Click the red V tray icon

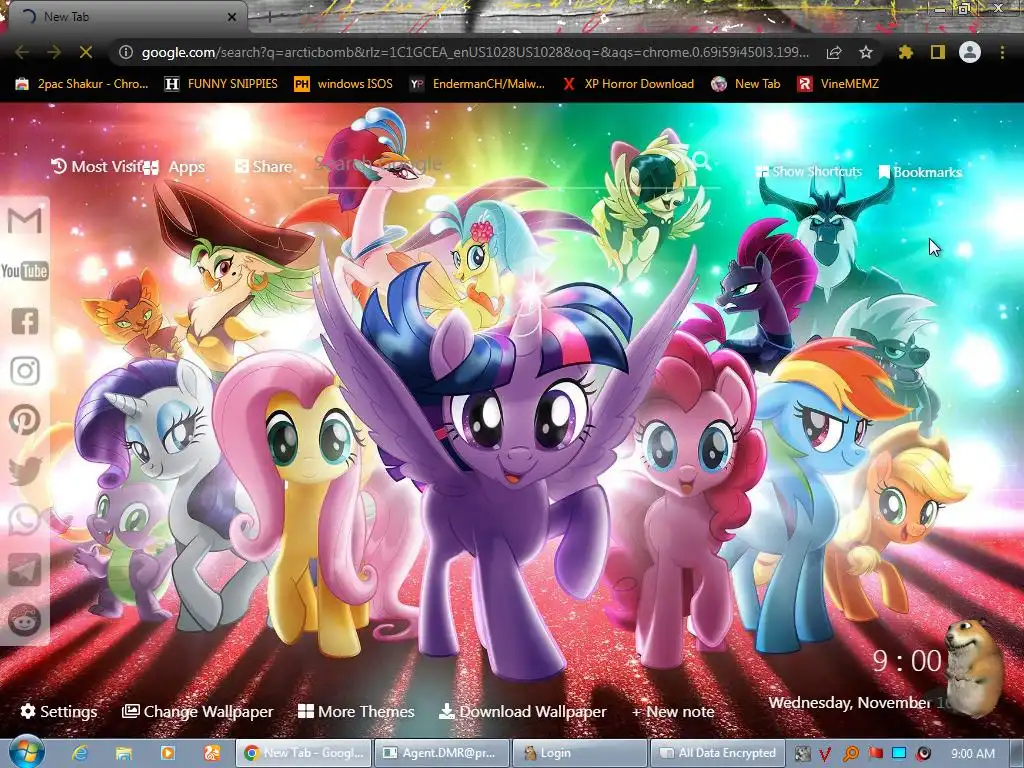click(825, 754)
